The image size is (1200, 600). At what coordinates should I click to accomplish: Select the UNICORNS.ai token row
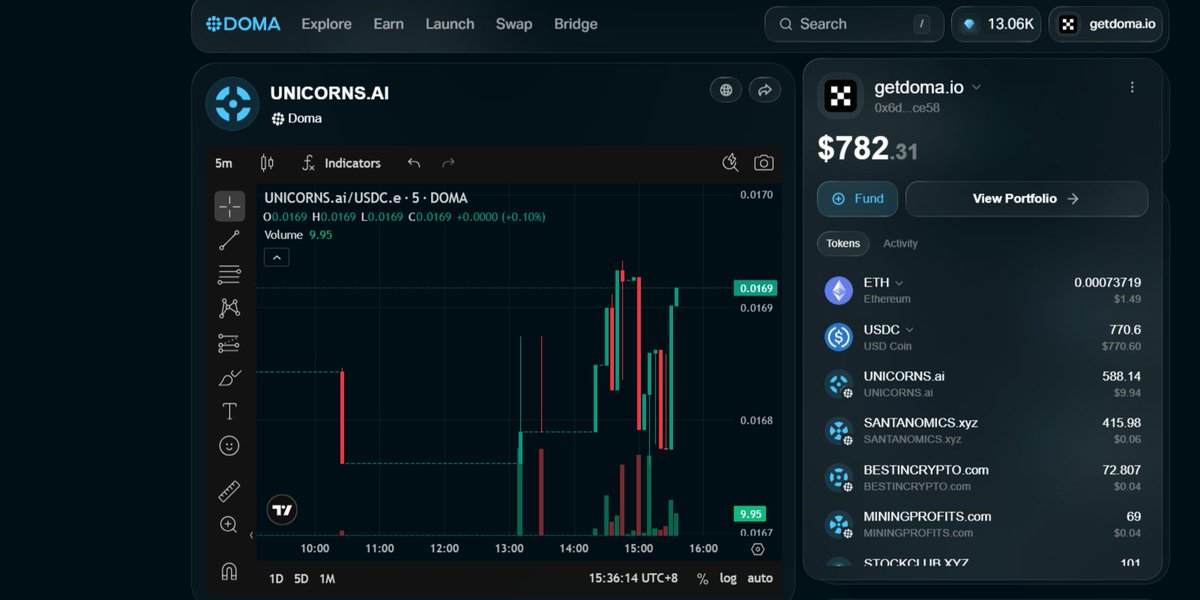983,384
